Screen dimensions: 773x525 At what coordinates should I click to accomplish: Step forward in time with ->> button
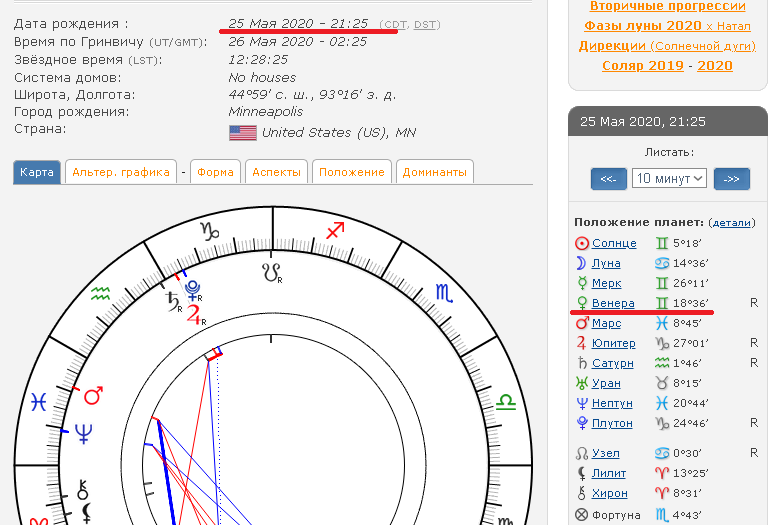[732, 178]
